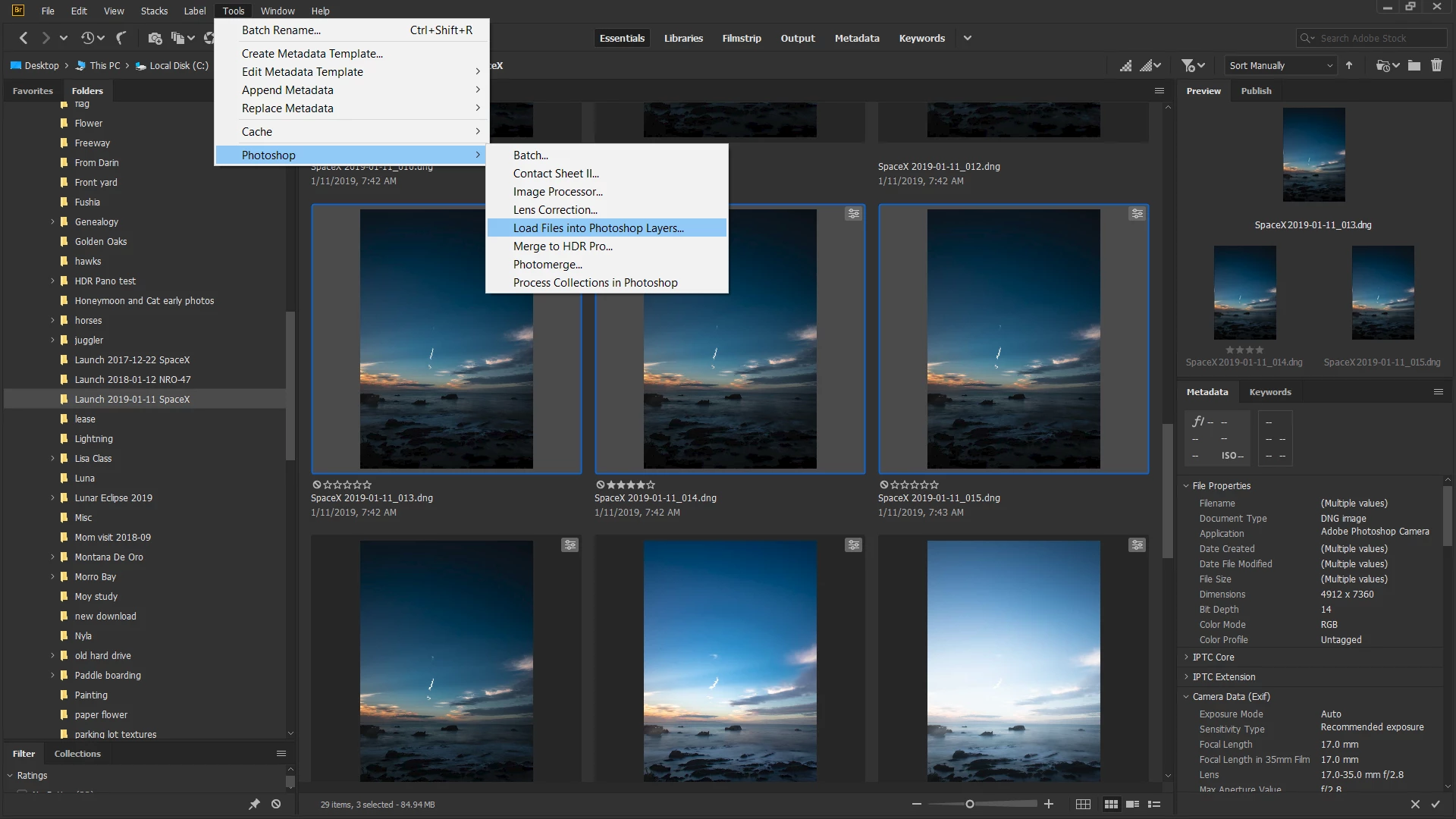Expand the IPTC Core section
This screenshot has height=819, width=1456.
tap(1213, 657)
